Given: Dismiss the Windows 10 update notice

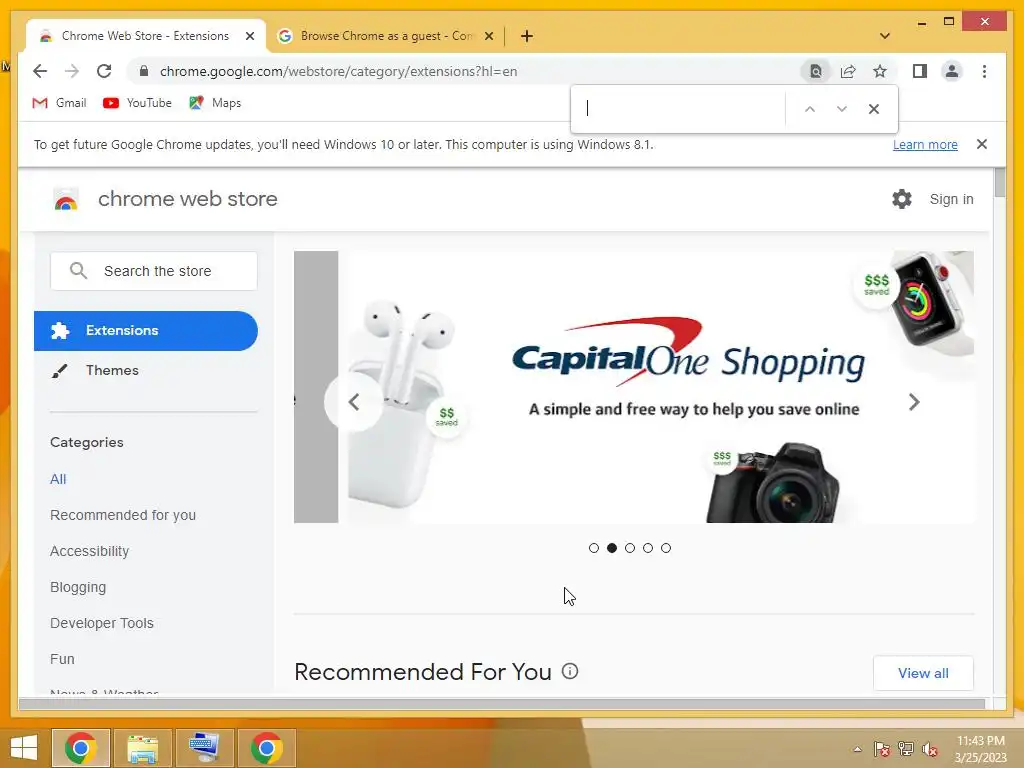Looking at the screenshot, I should point(982,144).
